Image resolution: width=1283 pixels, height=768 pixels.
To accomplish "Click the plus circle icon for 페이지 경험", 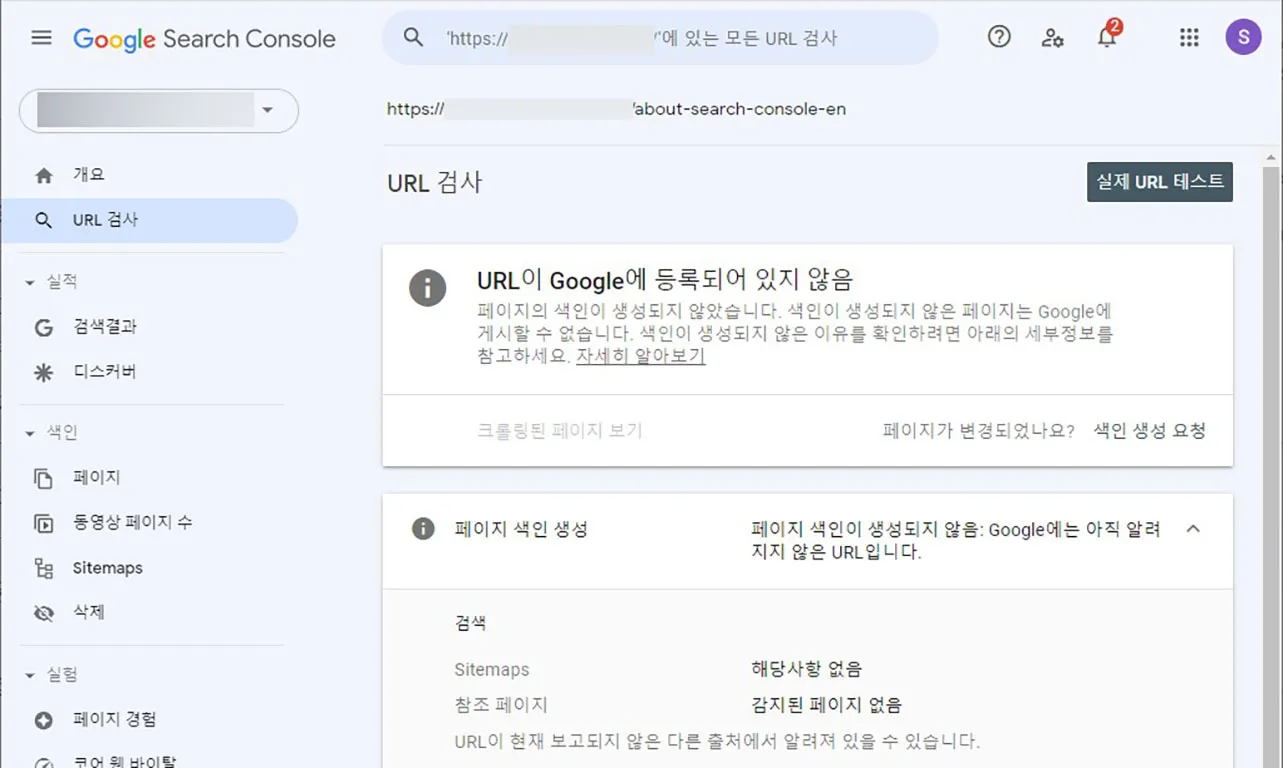I will click(43, 720).
